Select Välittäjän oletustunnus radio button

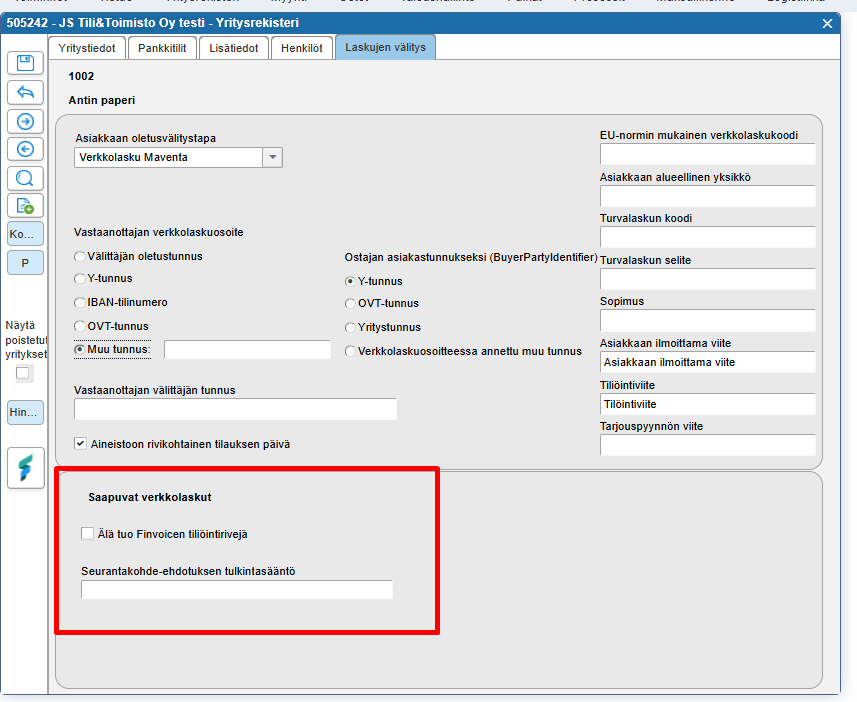point(80,256)
